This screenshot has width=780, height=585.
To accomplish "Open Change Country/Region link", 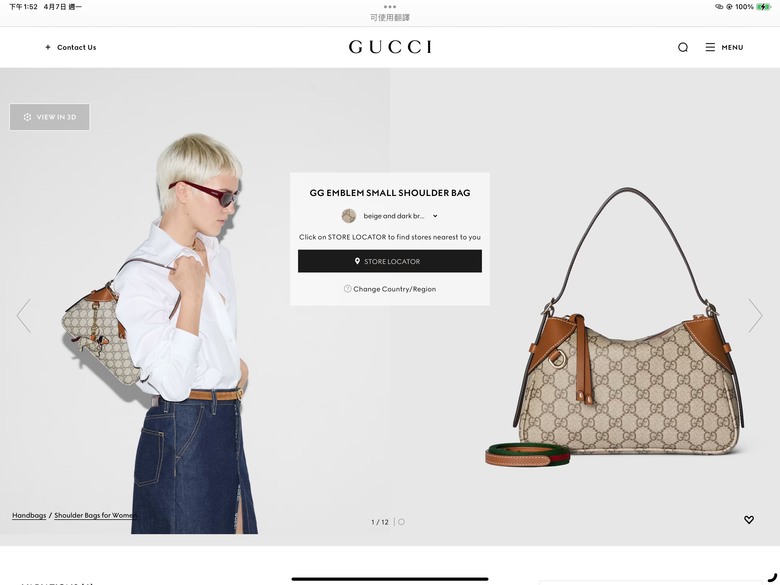I will (394, 289).
